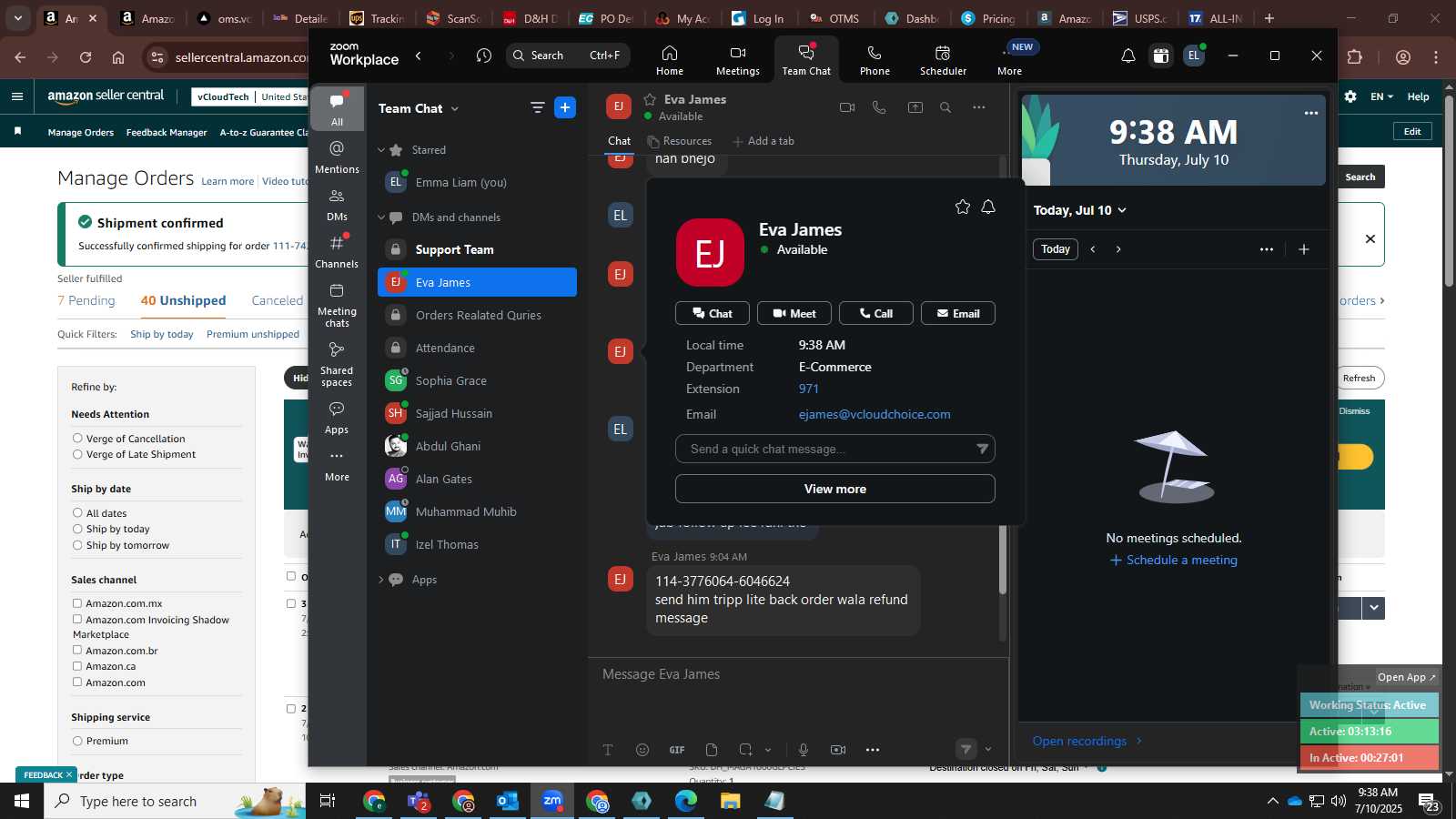1456x819 pixels.
Task: Switch to Zoom Scheduler tab
Action: [943, 60]
